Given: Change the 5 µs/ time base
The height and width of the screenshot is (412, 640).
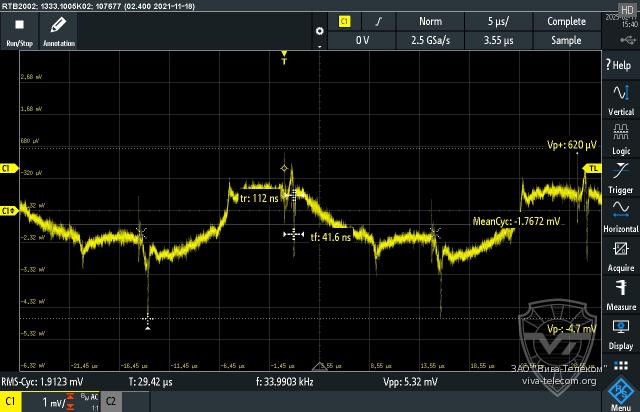Looking at the screenshot, I should 498,21.
